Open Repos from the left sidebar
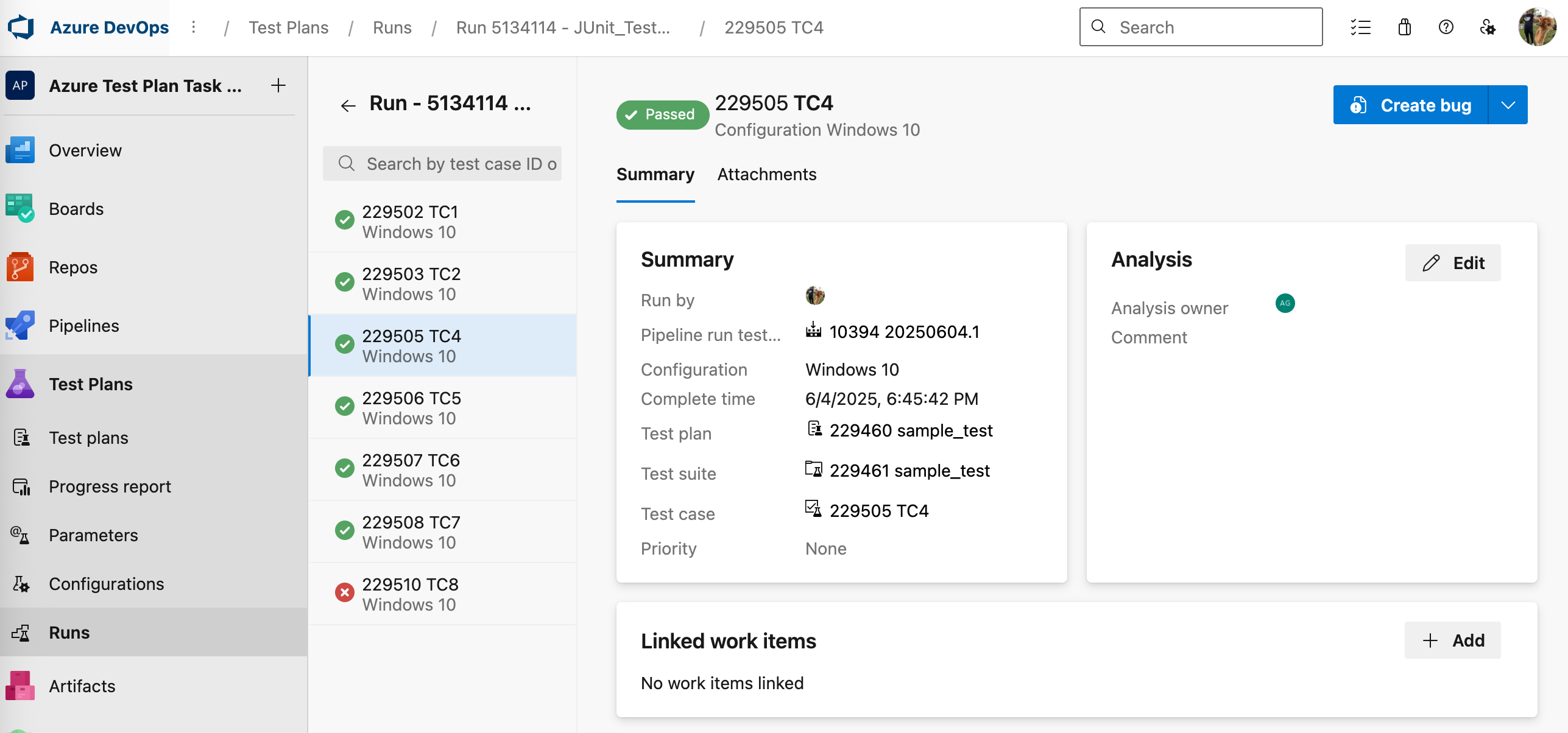1568x733 pixels. [72, 267]
